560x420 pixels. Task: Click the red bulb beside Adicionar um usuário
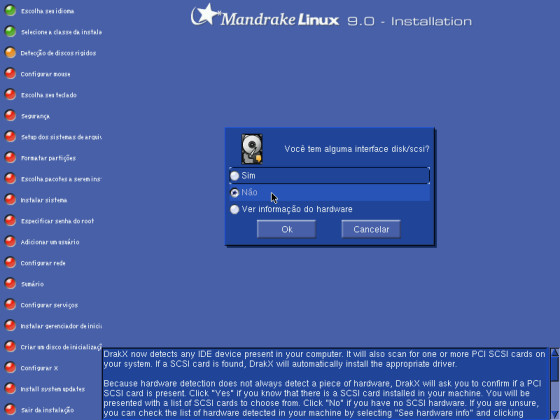point(10,242)
